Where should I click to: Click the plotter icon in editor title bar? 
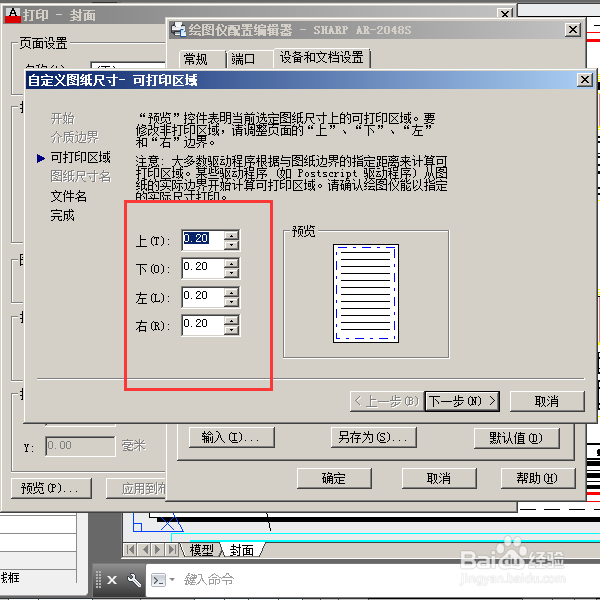point(178,30)
